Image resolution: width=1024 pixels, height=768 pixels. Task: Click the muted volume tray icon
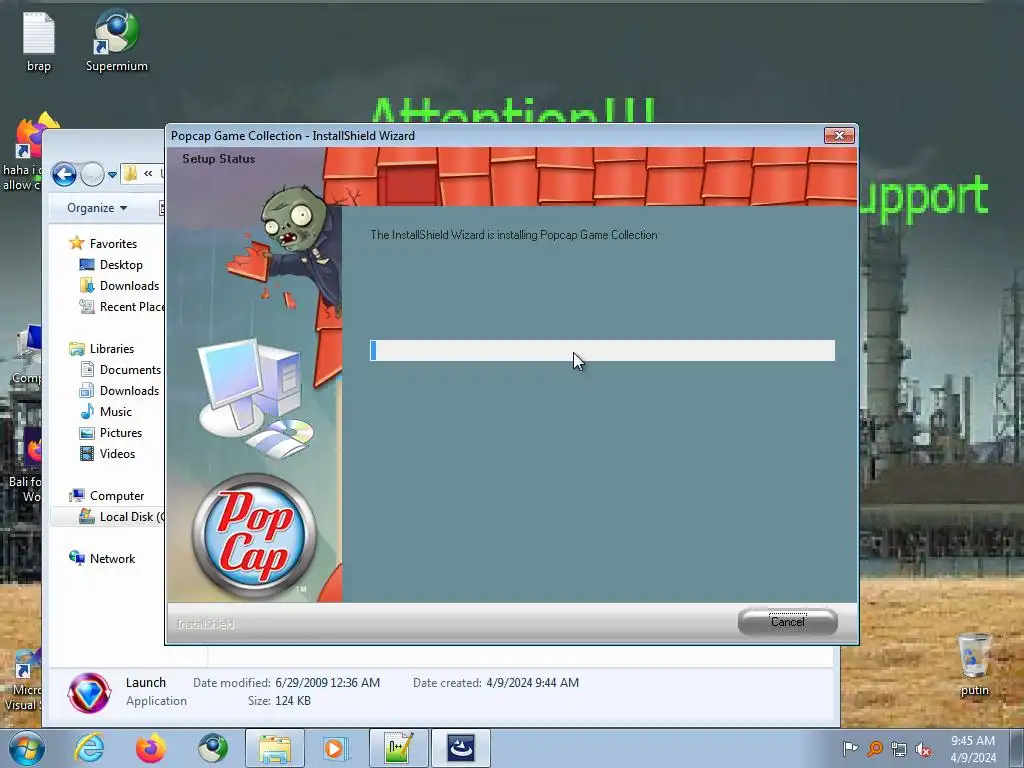(x=923, y=749)
